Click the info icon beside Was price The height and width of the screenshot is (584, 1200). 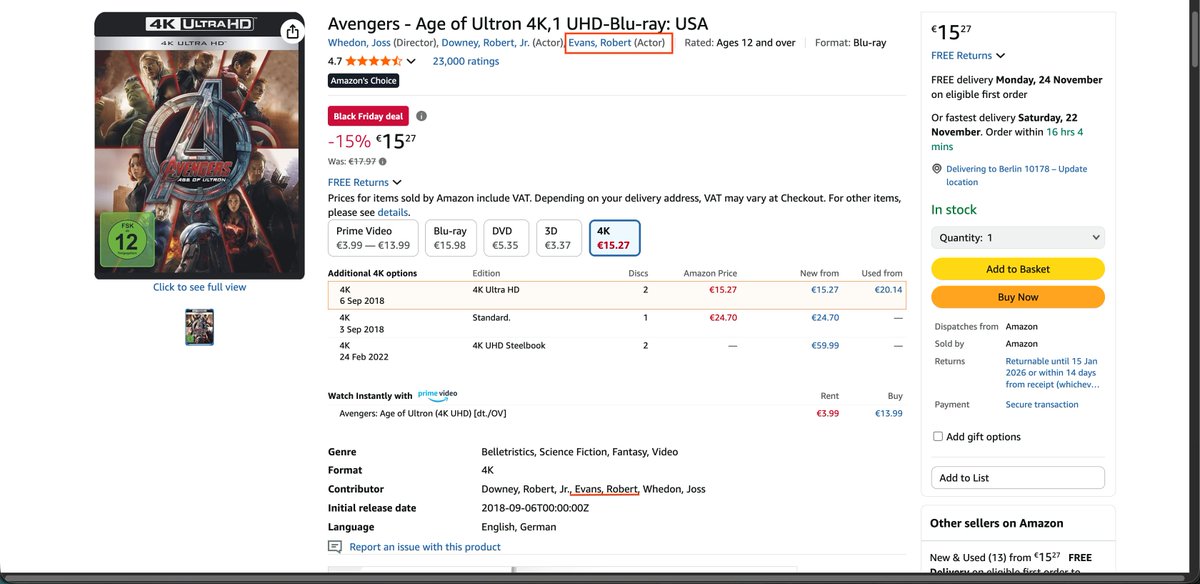[x=383, y=161]
